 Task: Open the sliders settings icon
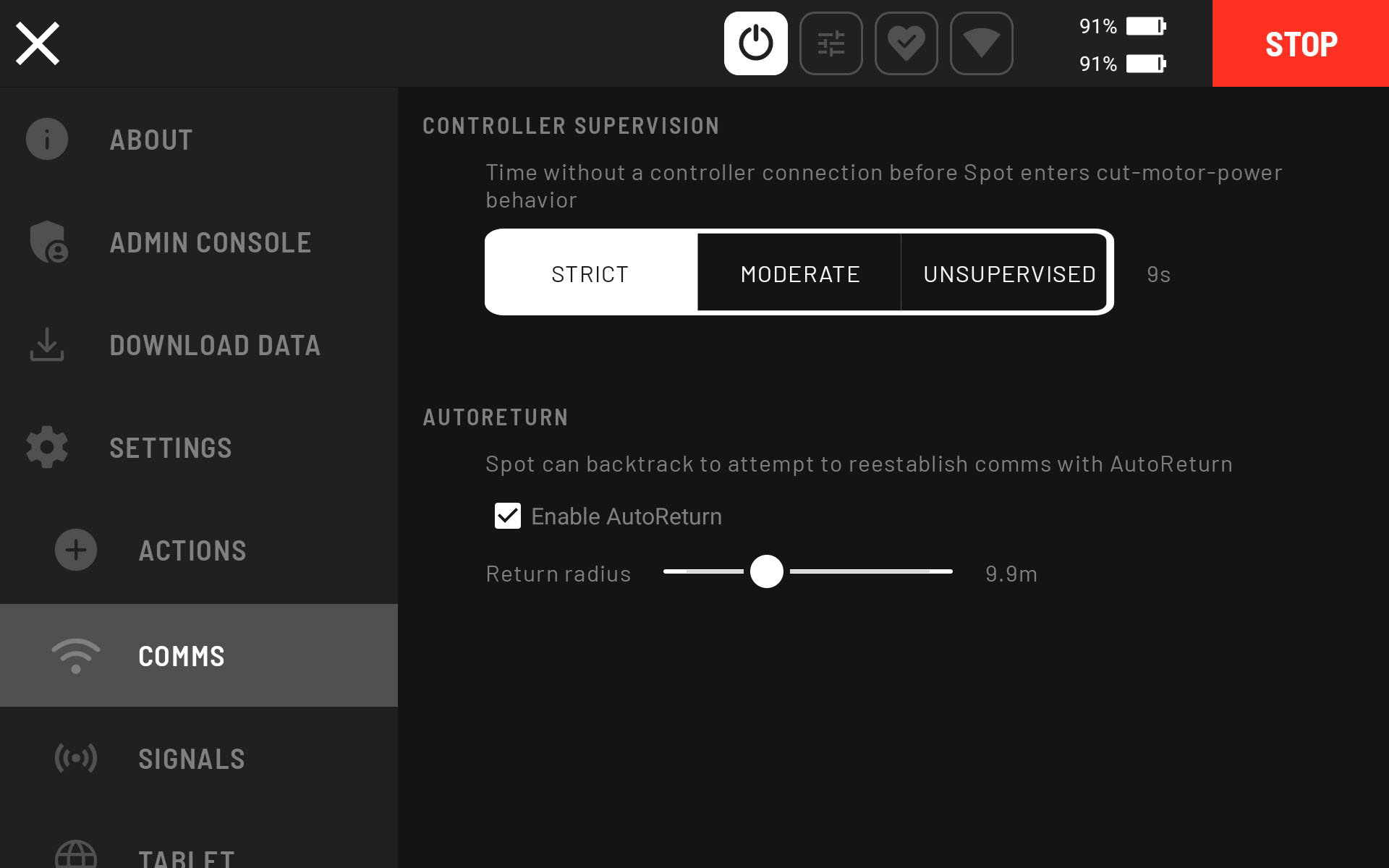[831, 43]
